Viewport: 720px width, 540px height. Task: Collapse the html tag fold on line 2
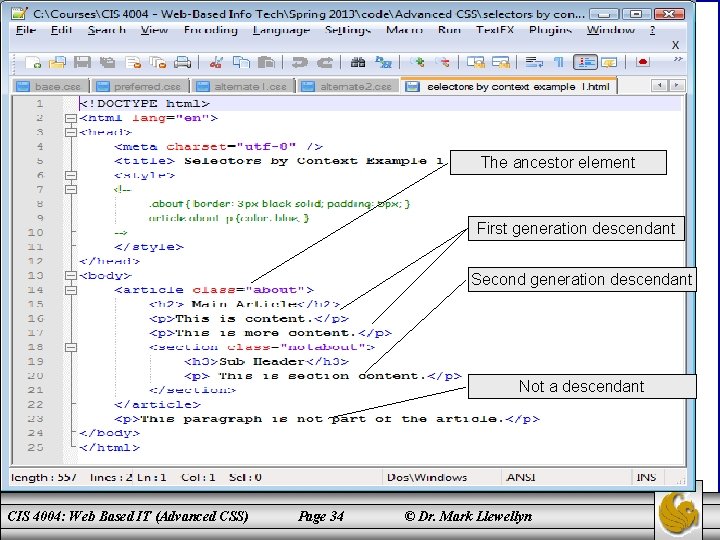(69, 118)
